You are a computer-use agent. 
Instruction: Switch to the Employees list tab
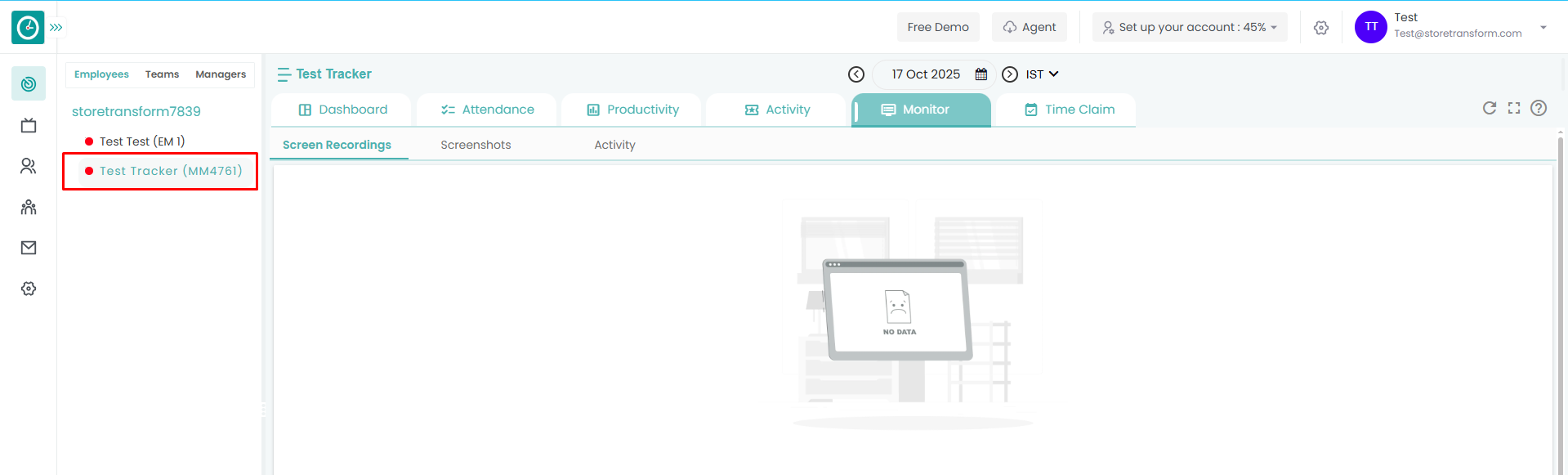101,74
